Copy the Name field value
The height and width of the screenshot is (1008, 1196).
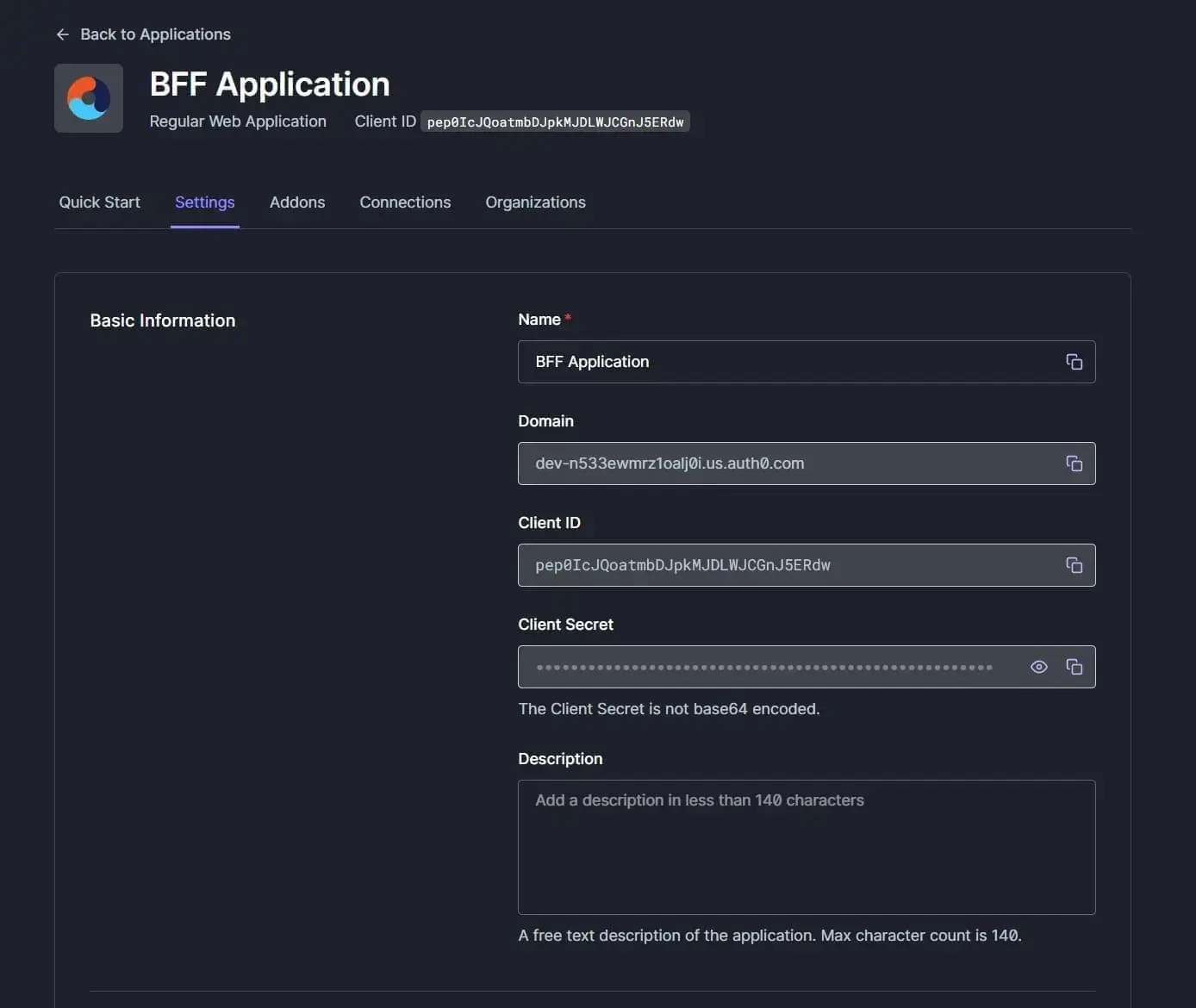tap(1074, 362)
